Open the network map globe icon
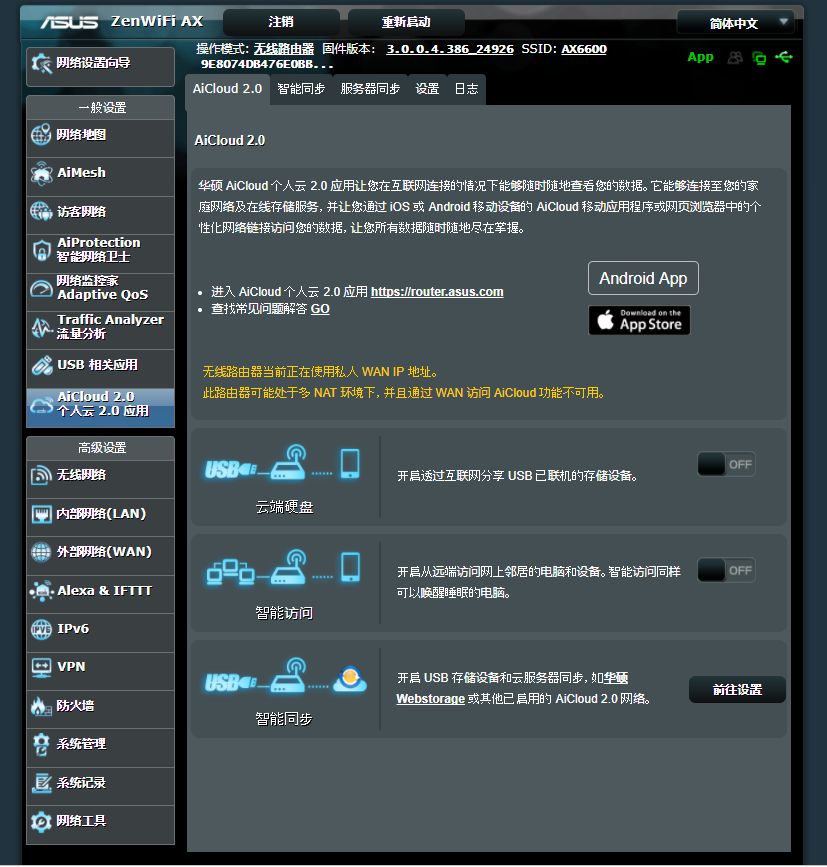 tap(41, 134)
